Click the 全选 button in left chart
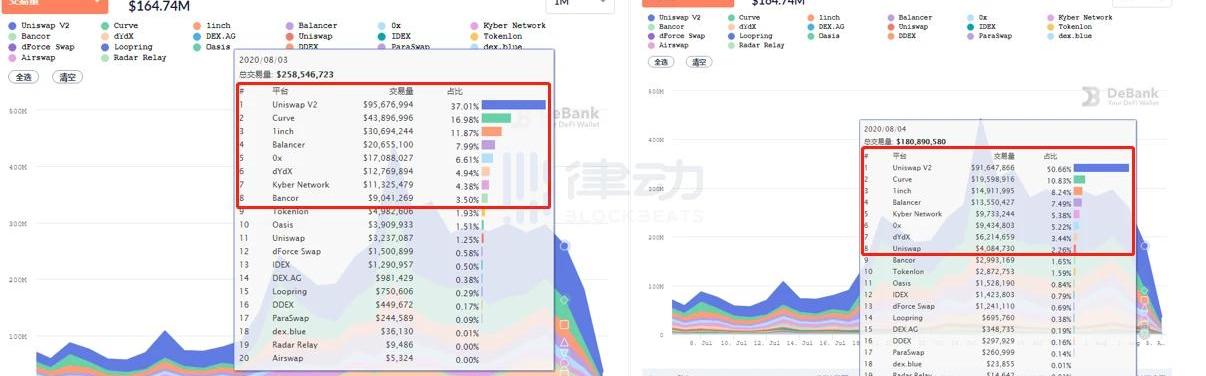 pos(21,76)
